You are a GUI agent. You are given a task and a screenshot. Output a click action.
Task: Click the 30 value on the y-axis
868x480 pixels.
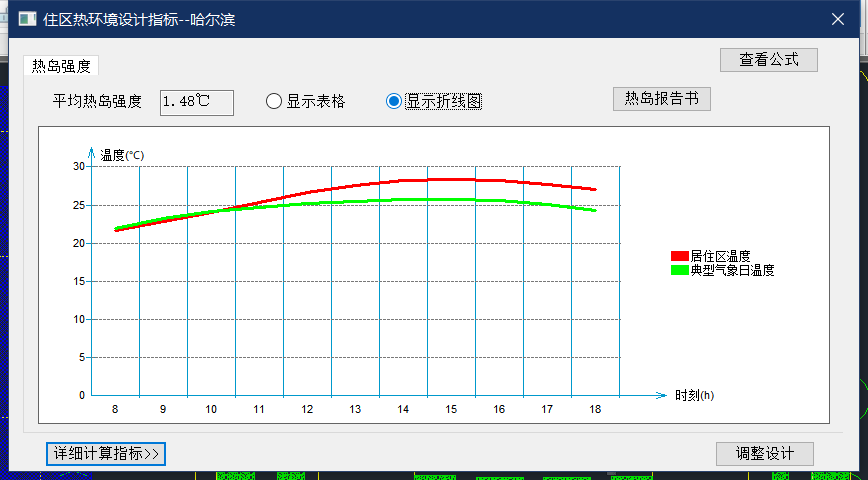click(79, 167)
